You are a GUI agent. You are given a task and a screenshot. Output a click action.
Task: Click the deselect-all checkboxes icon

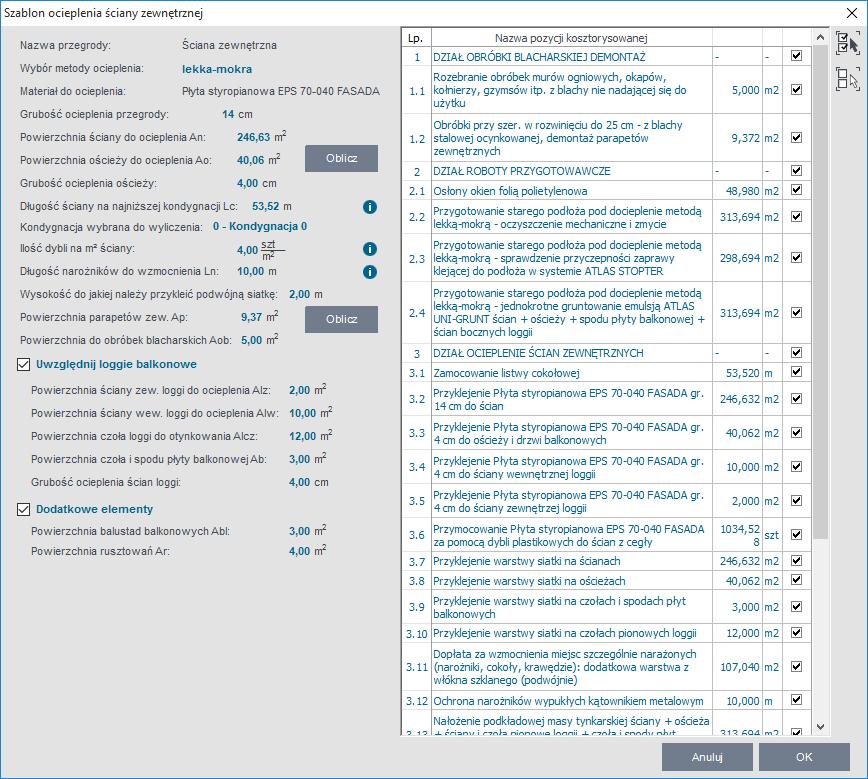848,79
